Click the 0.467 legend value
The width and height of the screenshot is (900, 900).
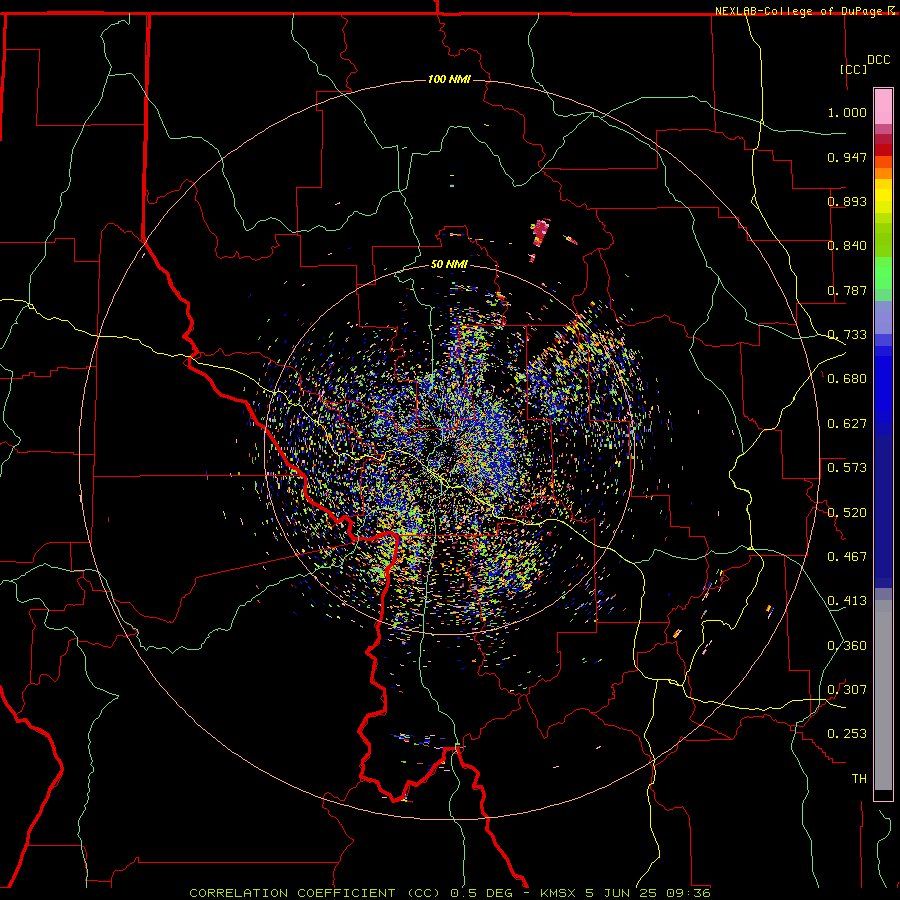847,557
